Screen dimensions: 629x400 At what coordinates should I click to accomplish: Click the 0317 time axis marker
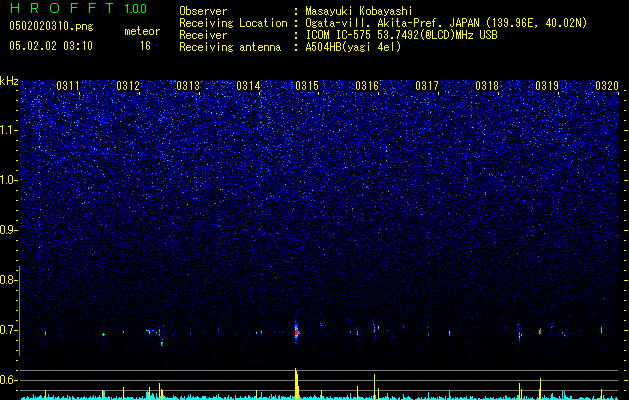427,86
